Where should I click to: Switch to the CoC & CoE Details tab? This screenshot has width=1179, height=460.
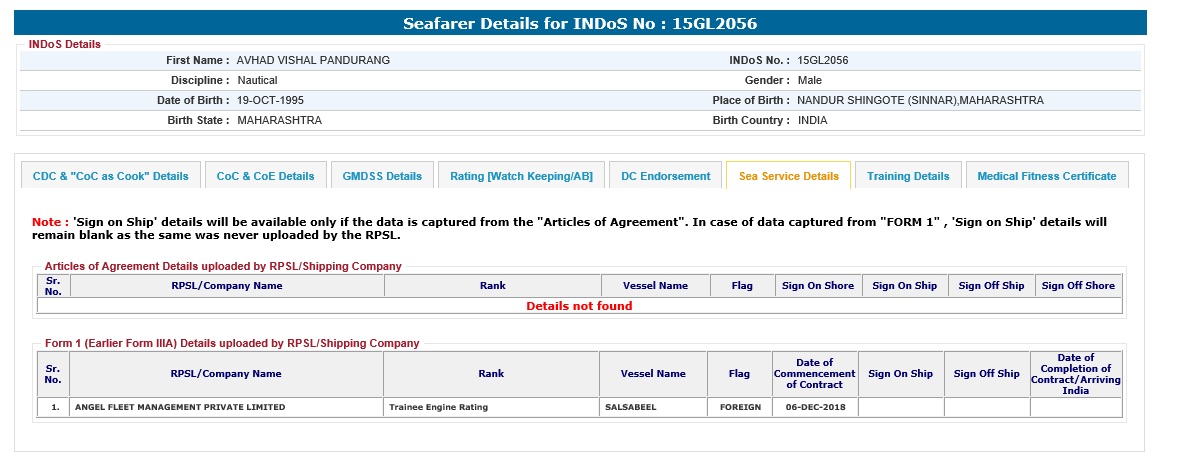pos(265,176)
